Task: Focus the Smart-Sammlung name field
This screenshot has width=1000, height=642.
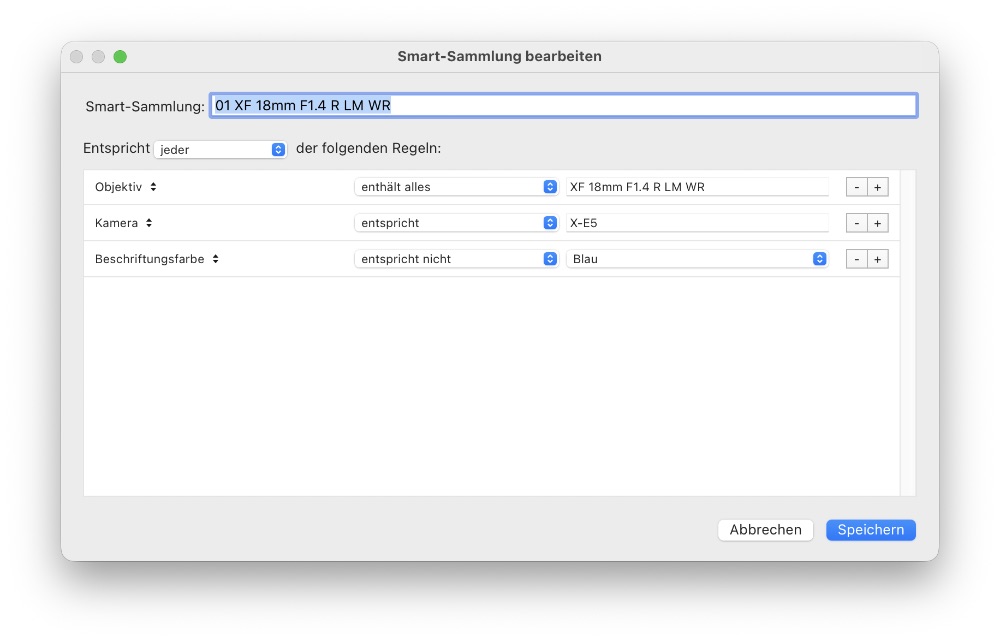Action: tap(563, 105)
